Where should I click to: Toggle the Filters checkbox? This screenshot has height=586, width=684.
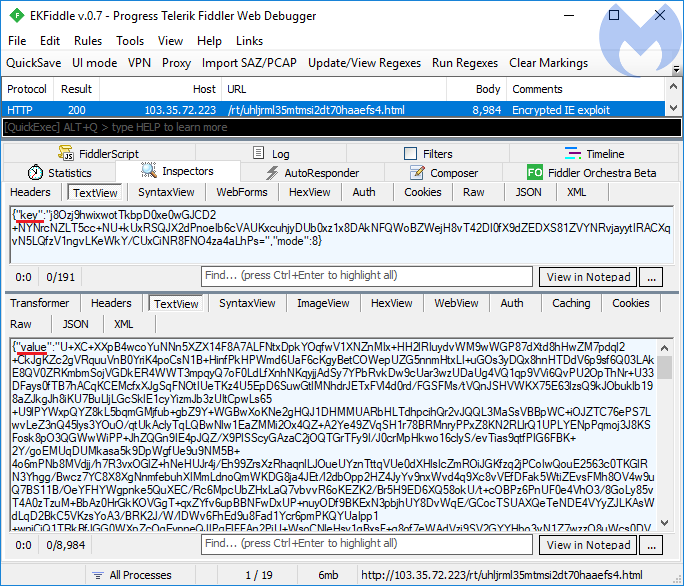pos(410,154)
